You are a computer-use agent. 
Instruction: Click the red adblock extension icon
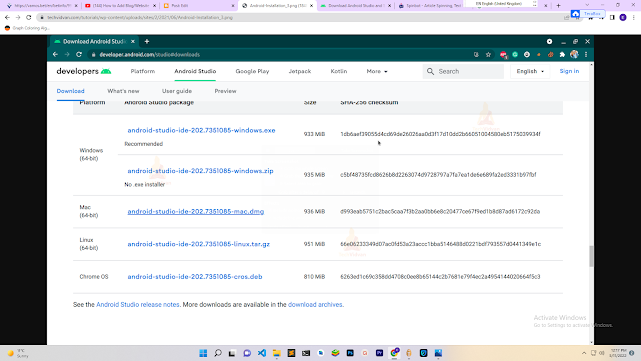tap(503, 54)
